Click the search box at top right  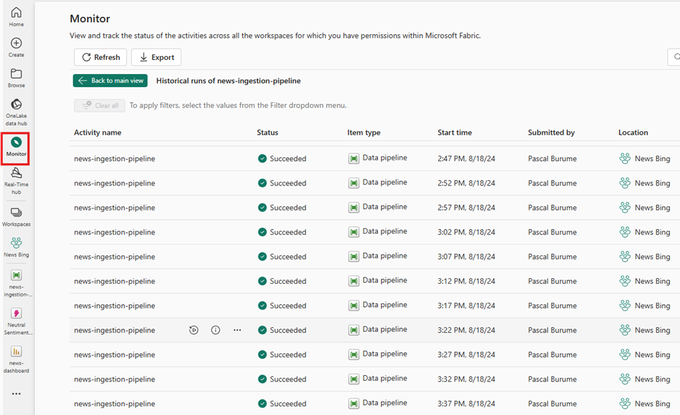673,57
